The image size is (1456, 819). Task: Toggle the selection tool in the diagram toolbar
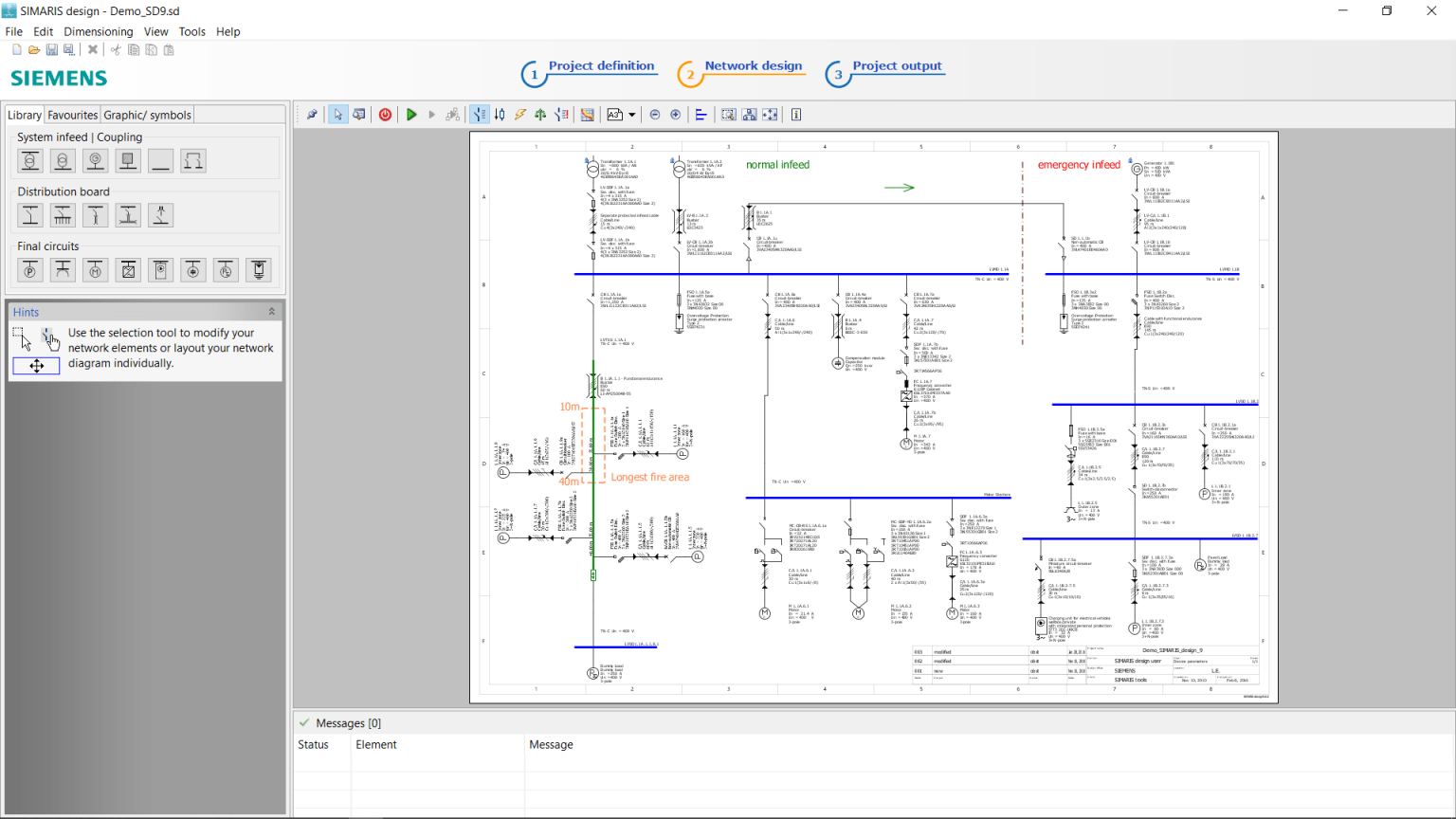pyautogui.click(x=338, y=114)
